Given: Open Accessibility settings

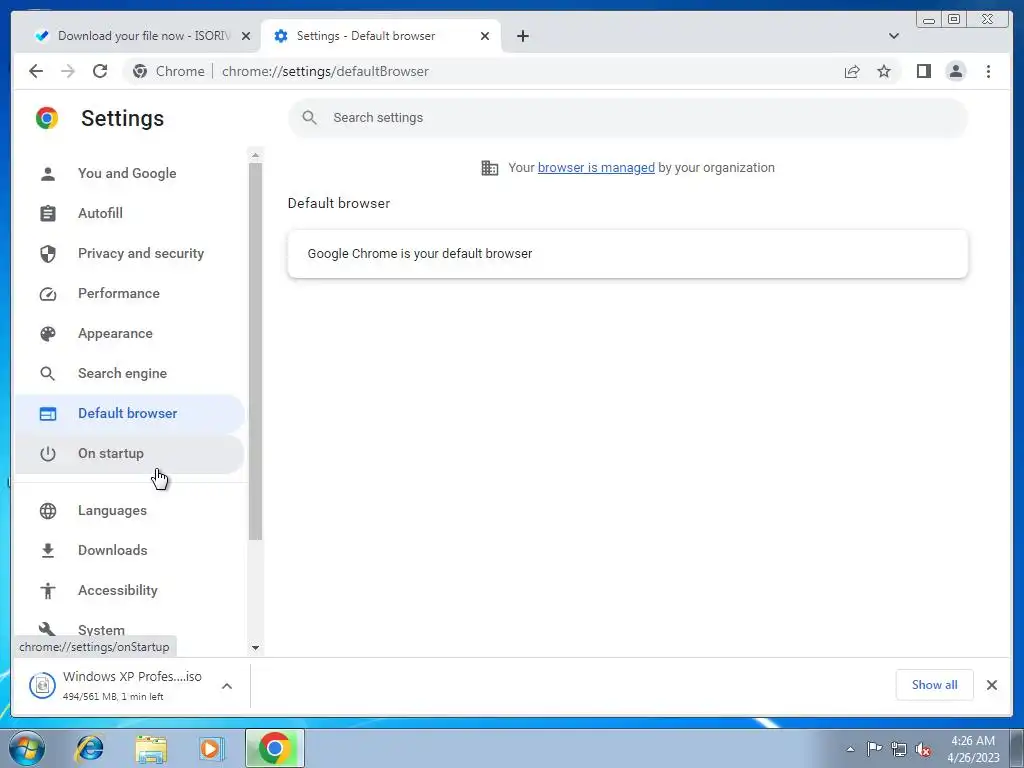Looking at the screenshot, I should [129, 590].
